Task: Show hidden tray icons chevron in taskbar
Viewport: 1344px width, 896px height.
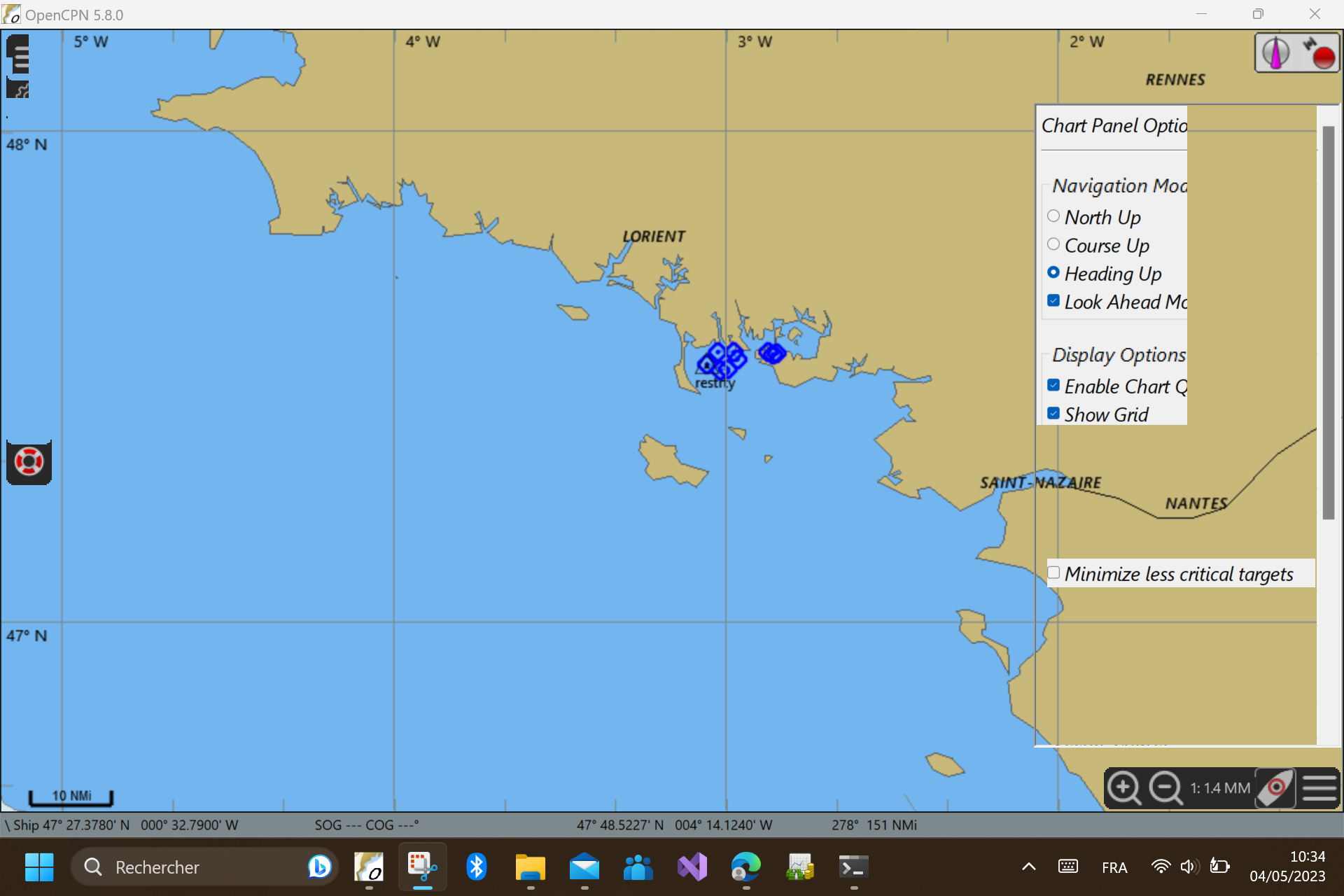Action: point(1028,867)
